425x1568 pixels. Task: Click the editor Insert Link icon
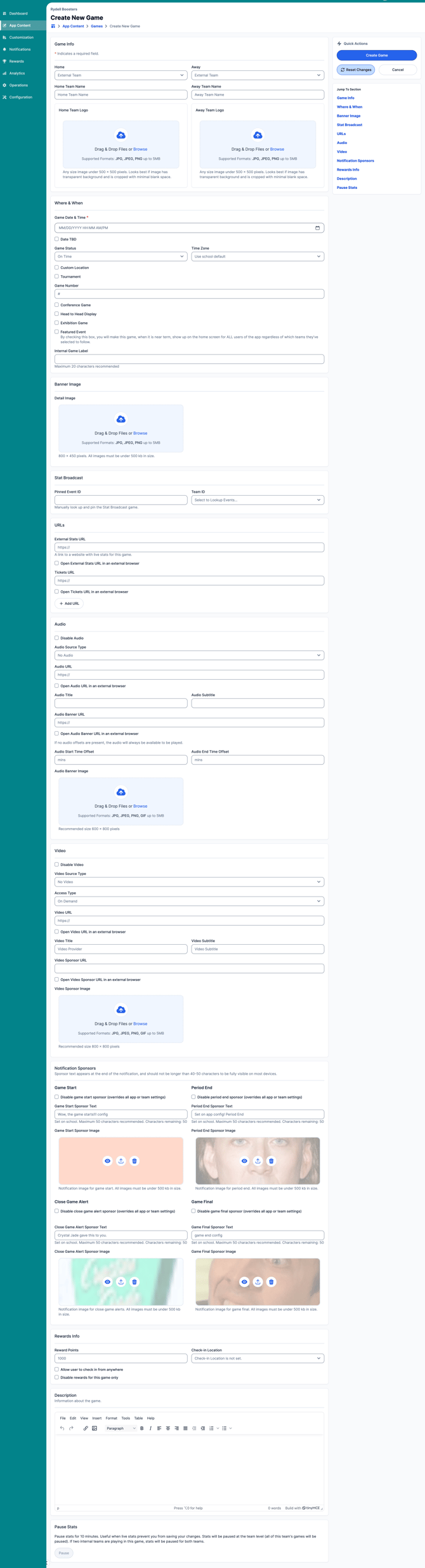pos(86,1429)
